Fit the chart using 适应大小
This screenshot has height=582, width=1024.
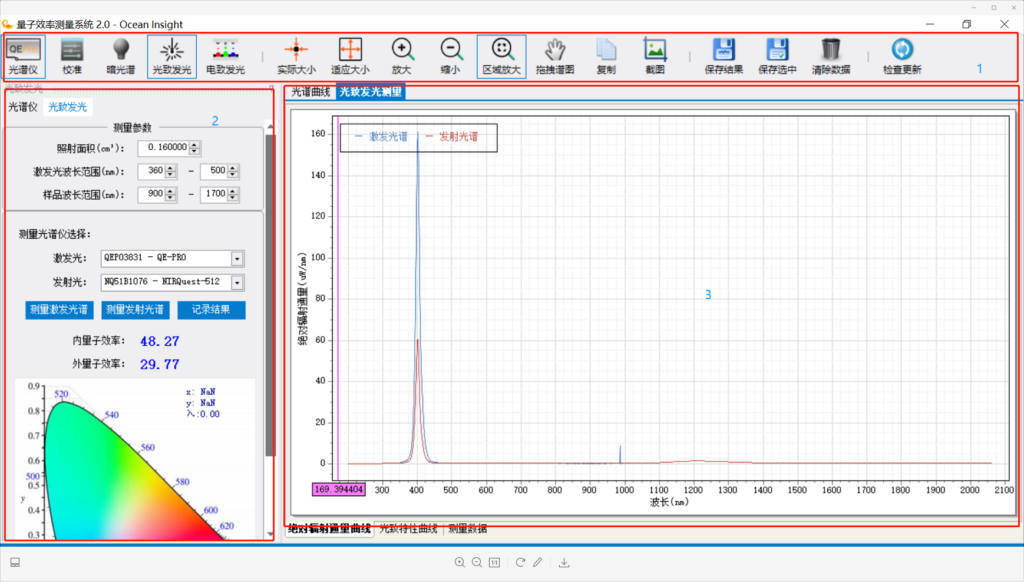(x=350, y=56)
